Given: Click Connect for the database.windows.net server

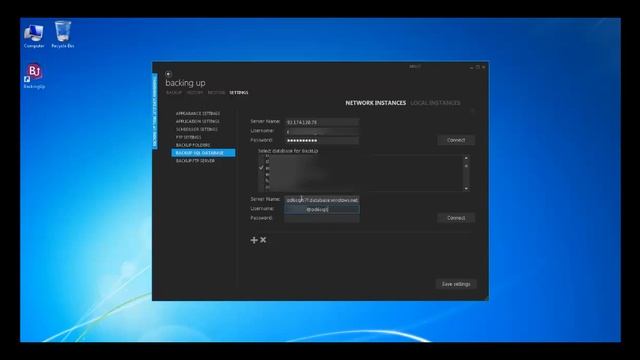Looking at the screenshot, I should pos(456,218).
